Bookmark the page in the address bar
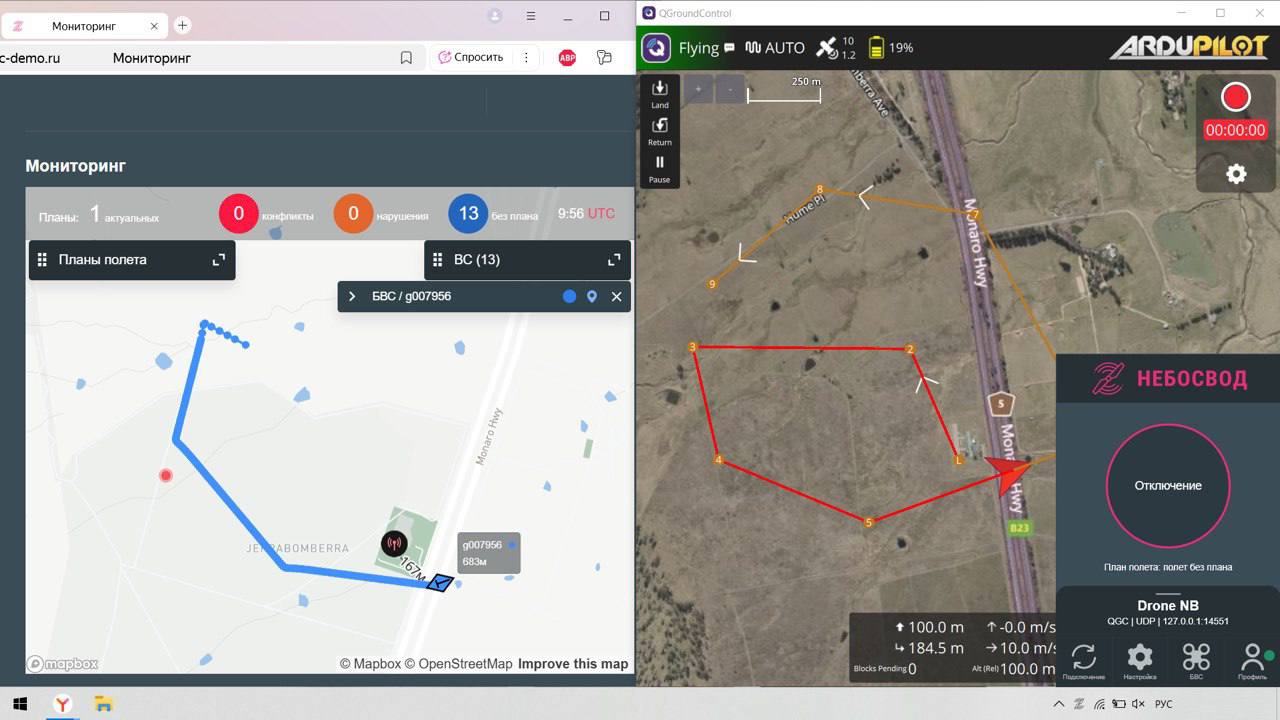This screenshot has width=1280, height=720. pyautogui.click(x=406, y=58)
